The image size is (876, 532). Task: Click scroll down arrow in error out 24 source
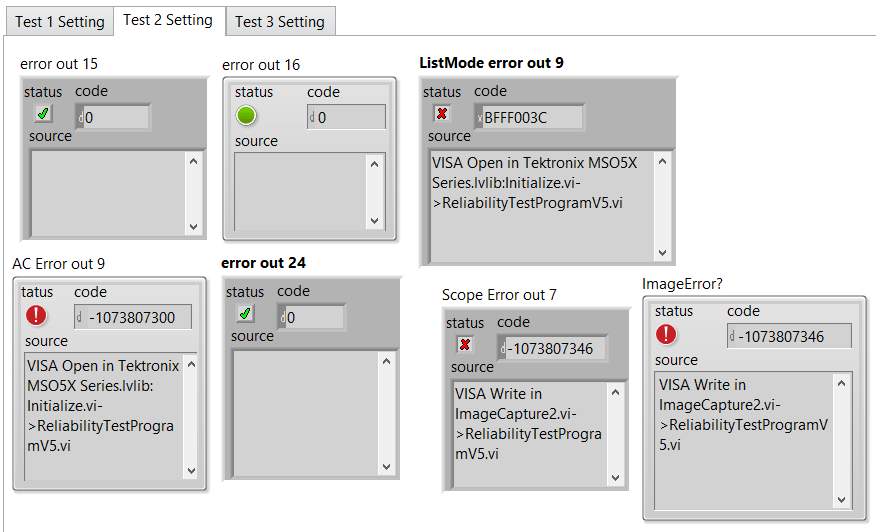[x=387, y=467]
